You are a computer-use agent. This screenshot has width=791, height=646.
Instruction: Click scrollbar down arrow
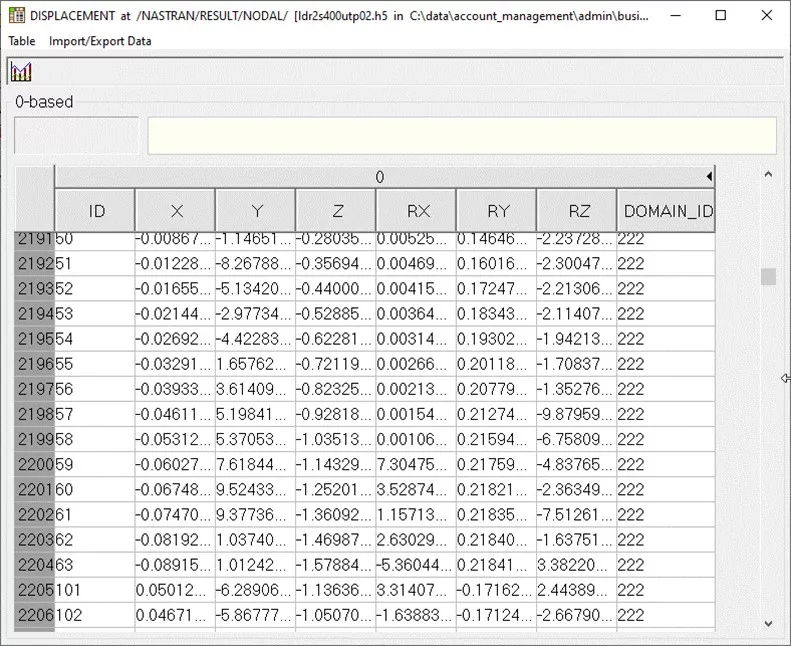[768, 622]
